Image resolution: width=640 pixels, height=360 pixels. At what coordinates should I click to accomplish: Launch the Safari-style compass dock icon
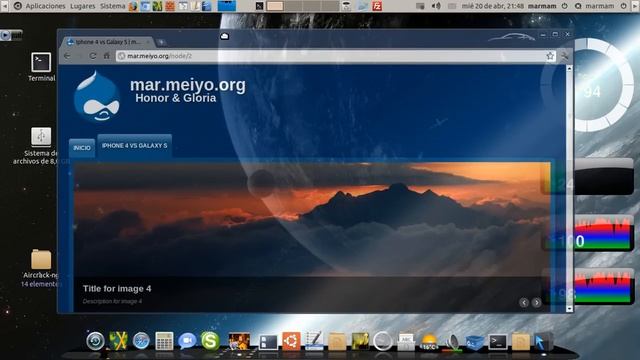coord(141,341)
